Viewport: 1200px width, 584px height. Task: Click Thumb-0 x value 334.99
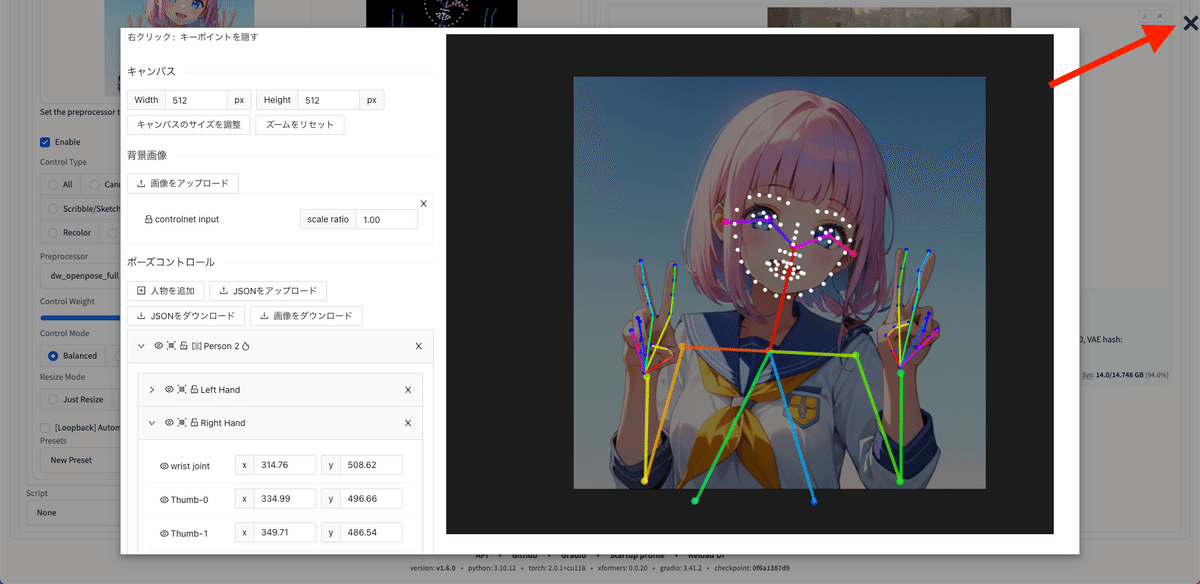point(285,498)
